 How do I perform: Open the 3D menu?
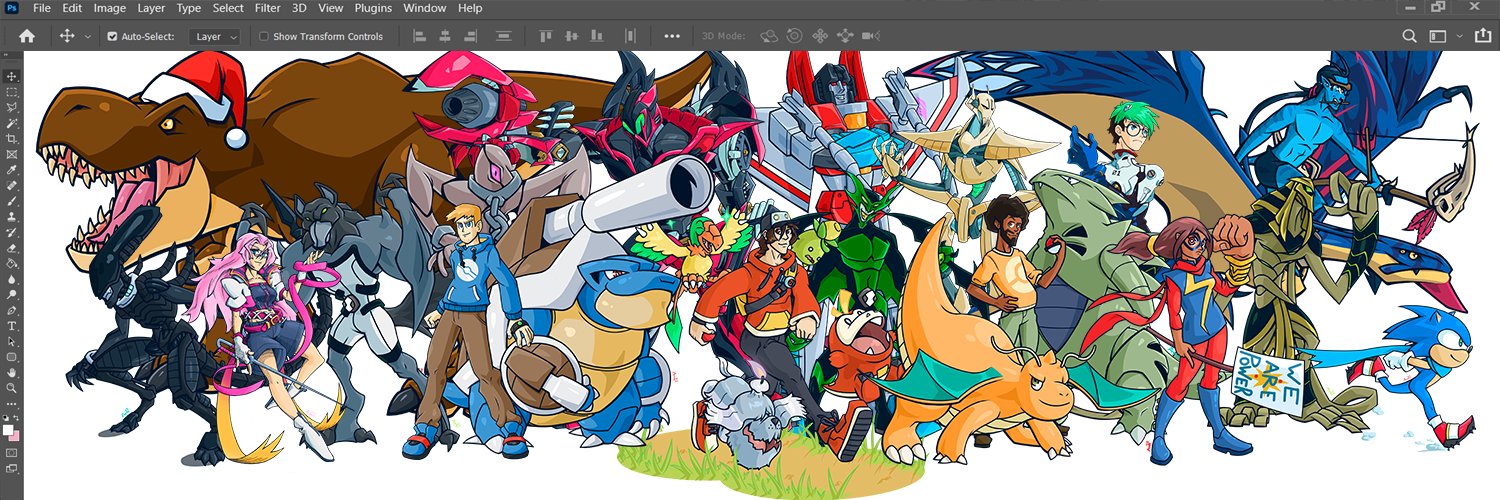pos(300,8)
